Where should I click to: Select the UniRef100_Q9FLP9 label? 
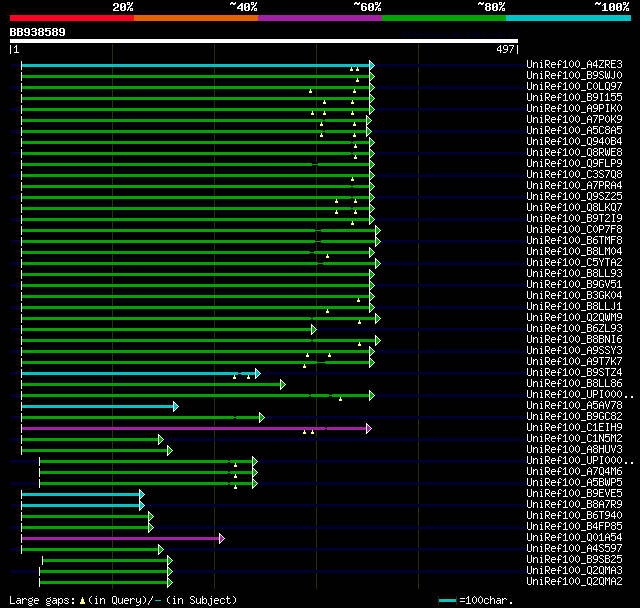click(x=574, y=164)
